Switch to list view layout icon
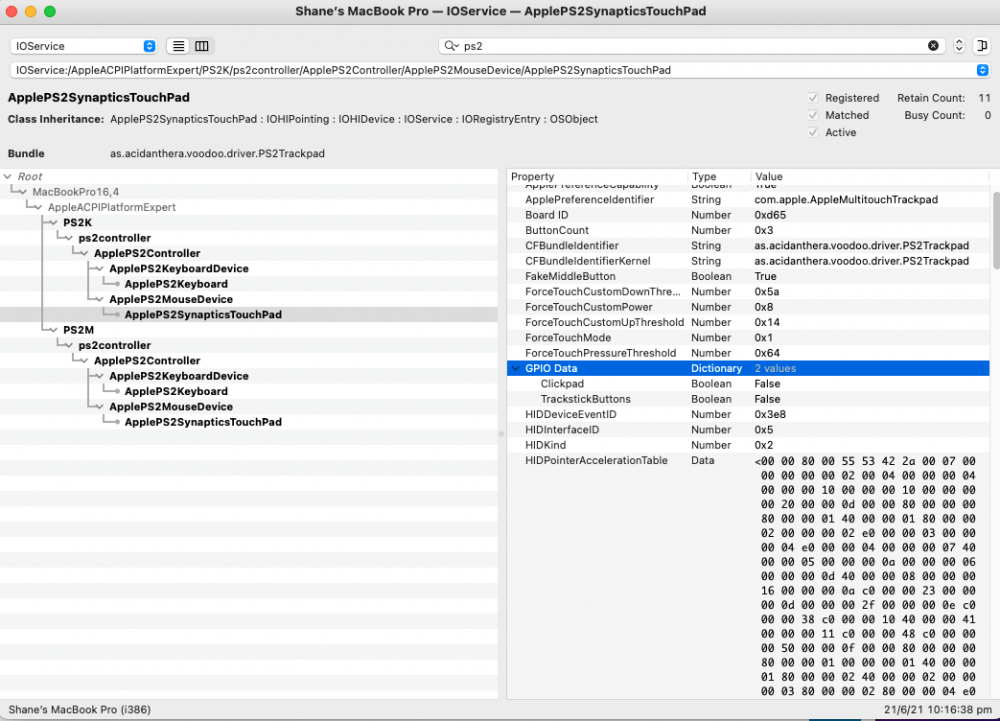This screenshot has height=721, width=1000. 179,46
